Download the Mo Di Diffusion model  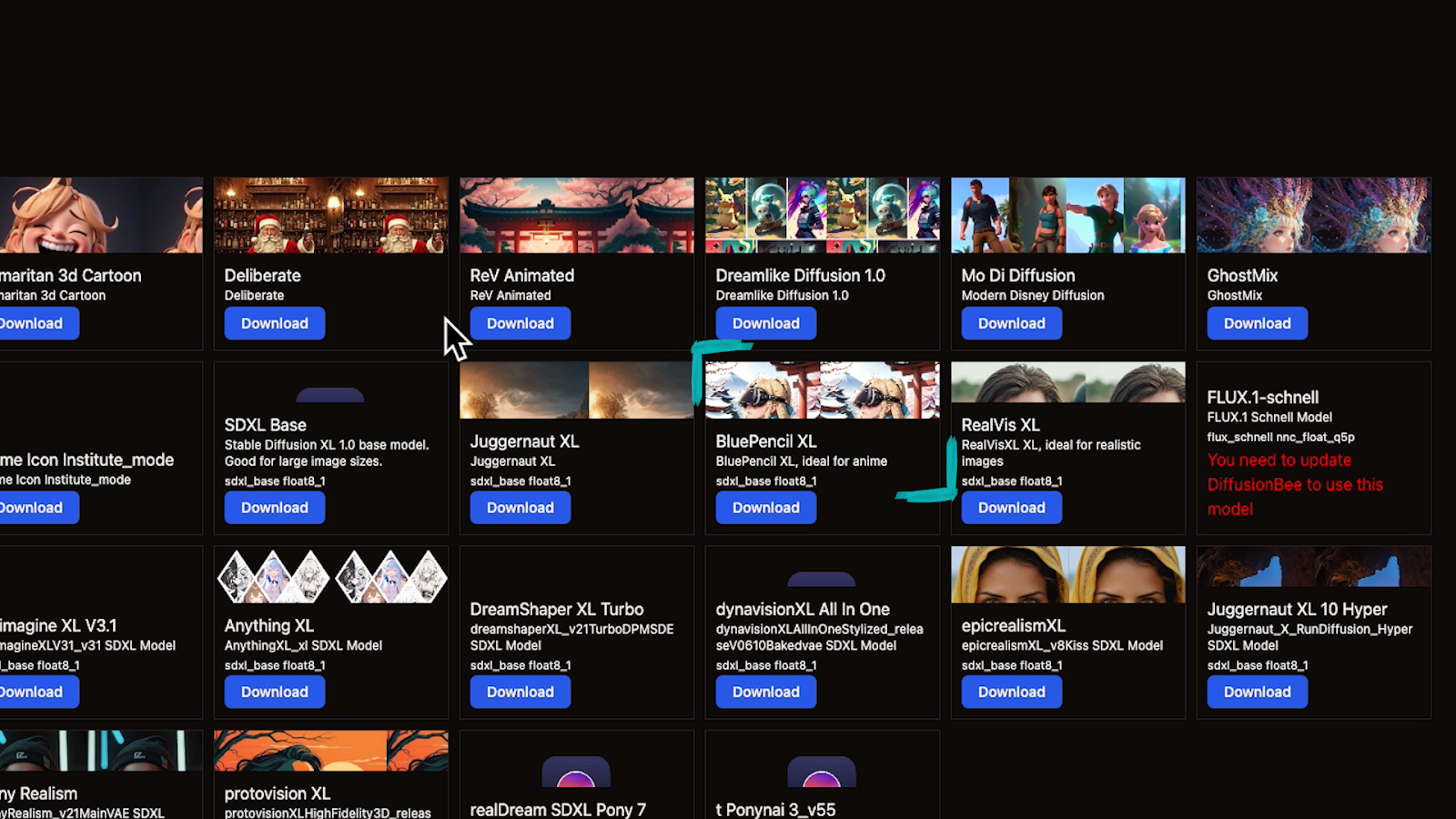click(x=1012, y=323)
